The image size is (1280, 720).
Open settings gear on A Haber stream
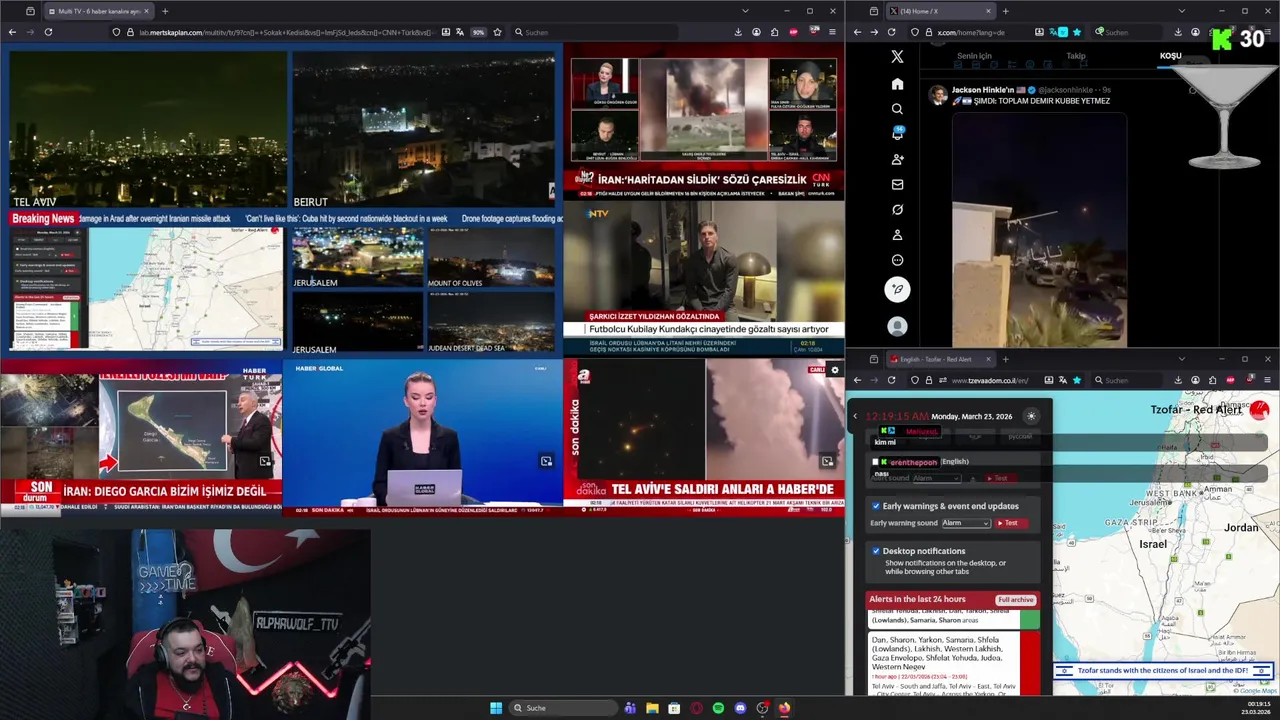[x=835, y=370]
